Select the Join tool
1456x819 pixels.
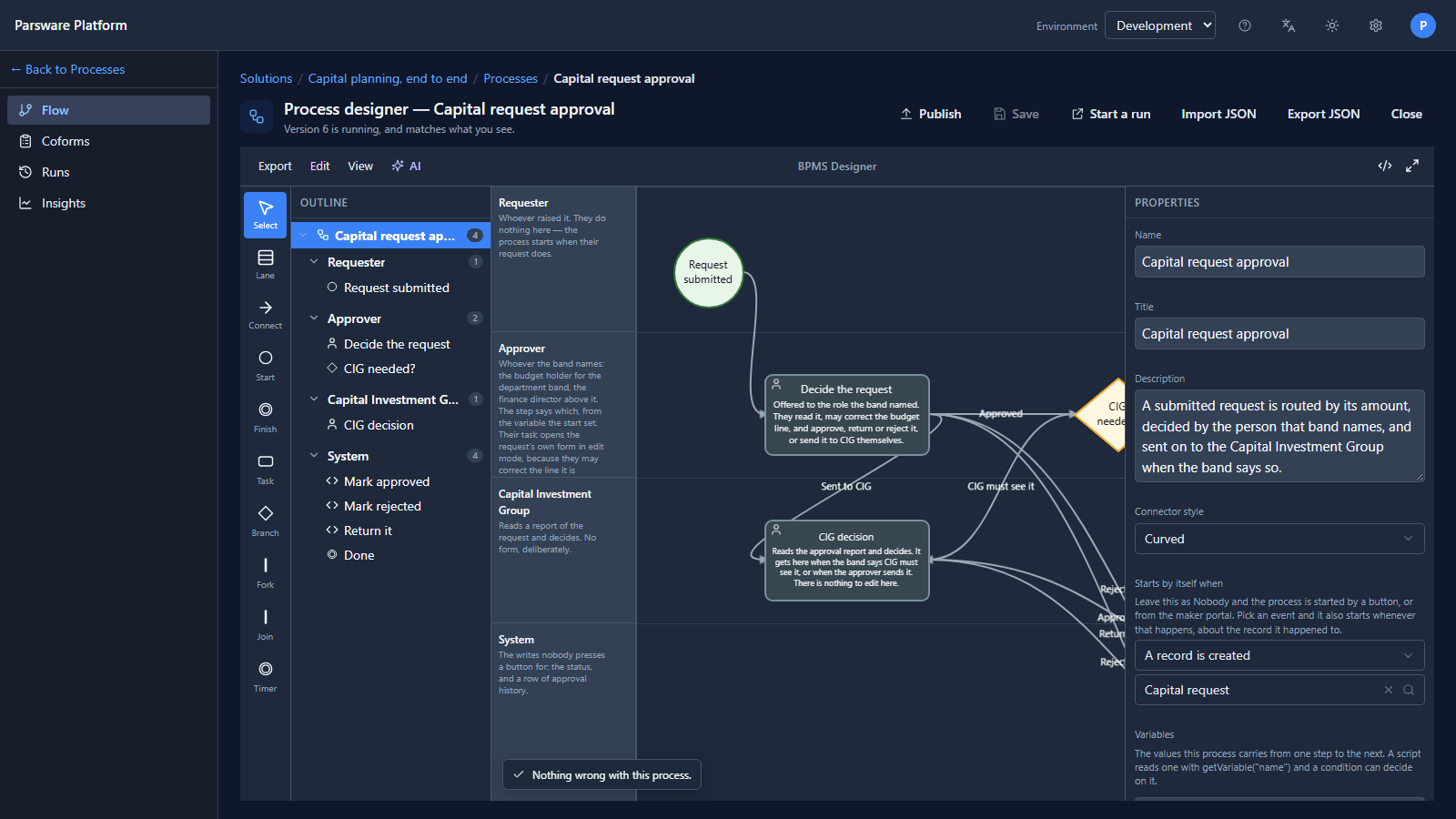click(x=265, y=625)
